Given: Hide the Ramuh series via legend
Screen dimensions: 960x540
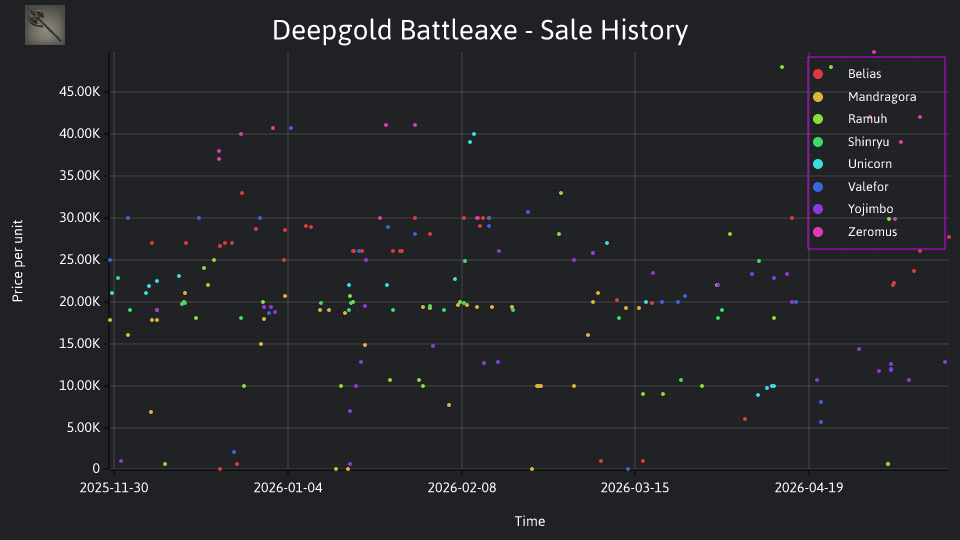Looking at the screenshot, I should [x=850, y=119].
